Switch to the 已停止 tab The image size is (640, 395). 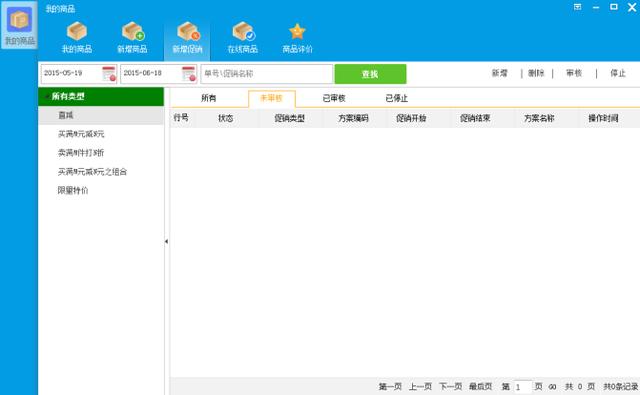396,98
